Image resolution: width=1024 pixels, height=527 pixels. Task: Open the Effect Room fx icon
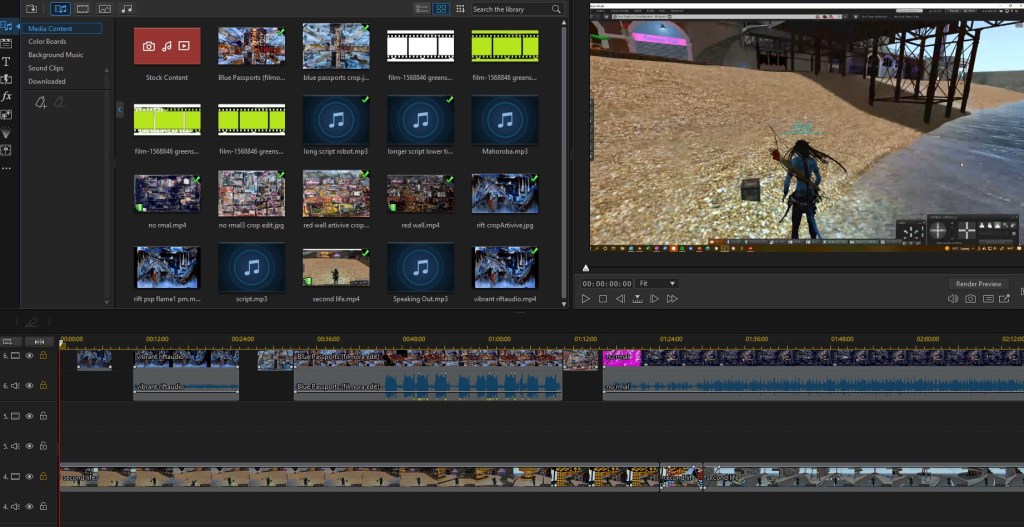tap(7, 96)
